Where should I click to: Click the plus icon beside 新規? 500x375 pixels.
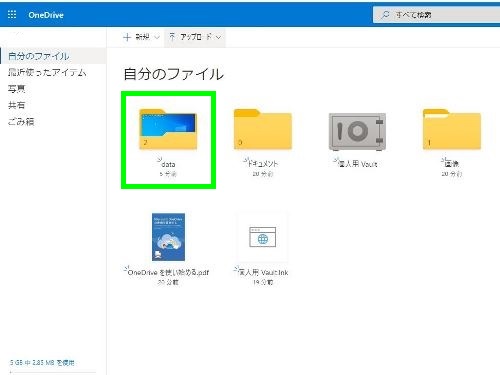click(127, 37)
